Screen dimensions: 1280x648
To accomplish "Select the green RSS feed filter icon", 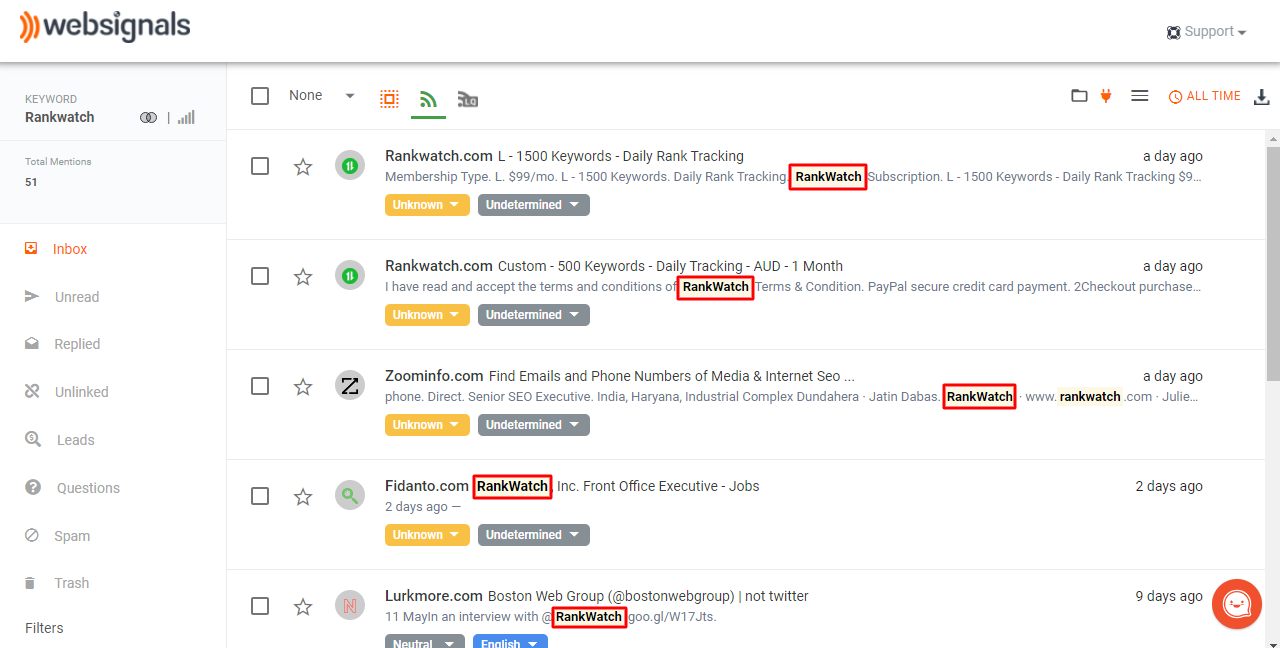I will [428, 98].
